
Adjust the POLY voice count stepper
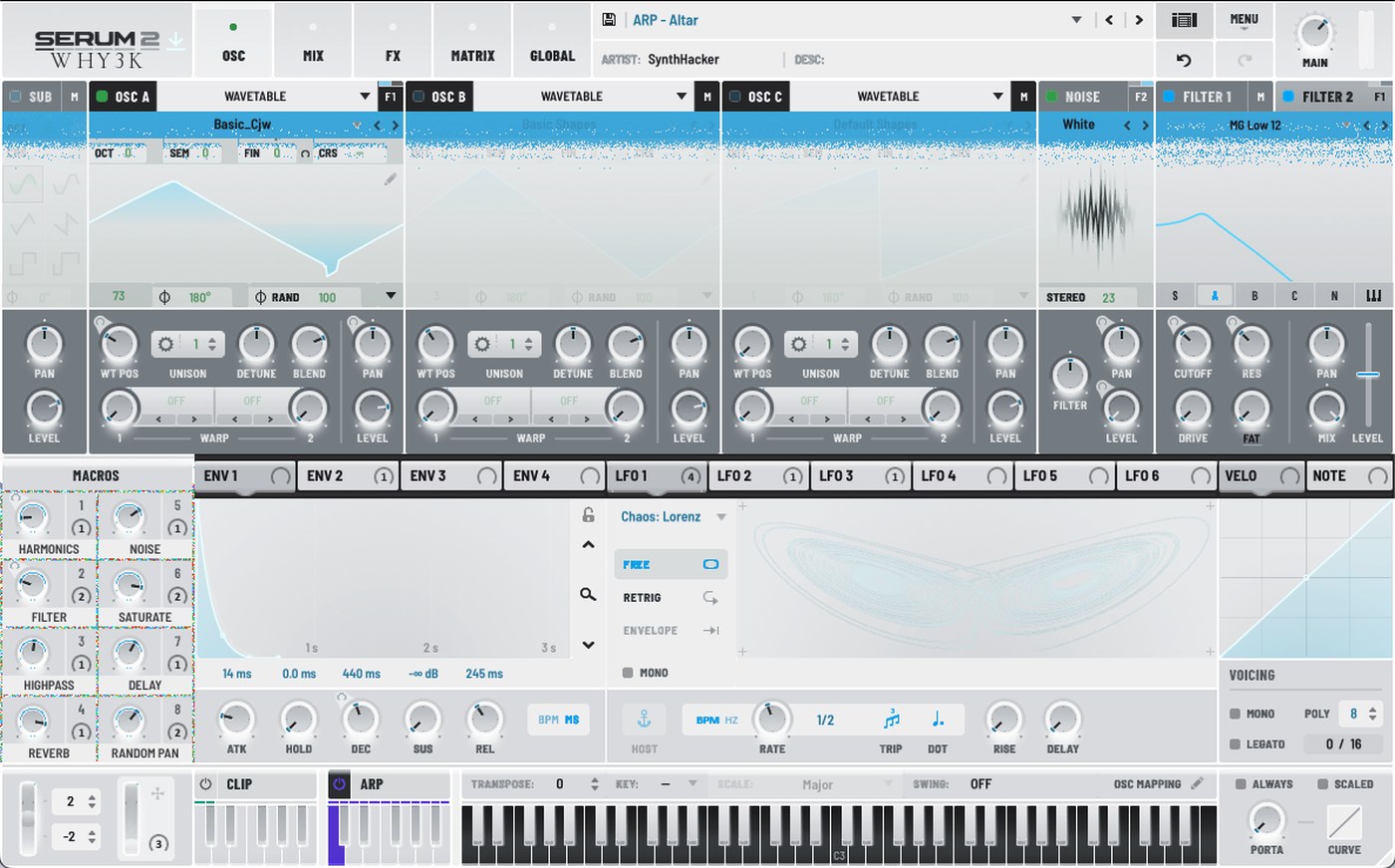[x=1372, y=714]
